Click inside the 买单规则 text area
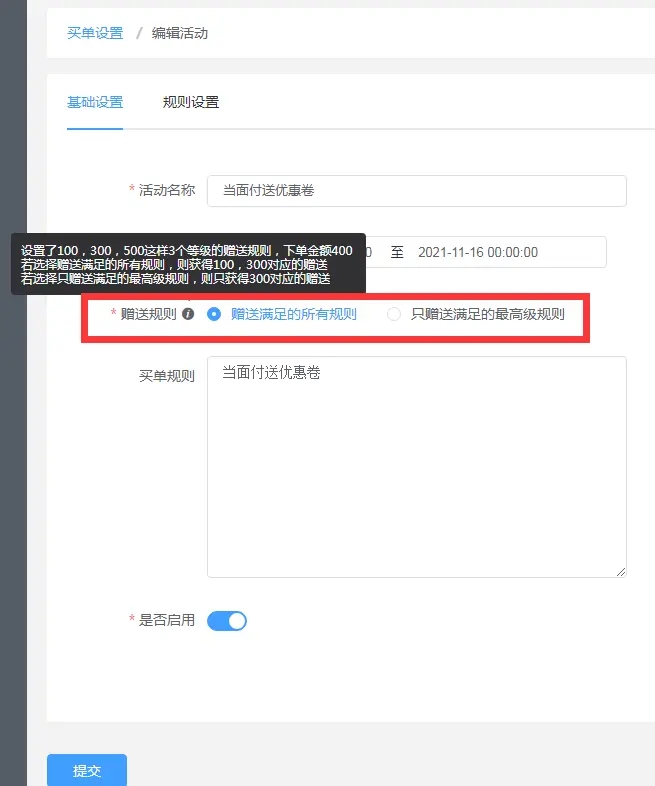The width and height of the screenshot is (655, 786). 416,467
